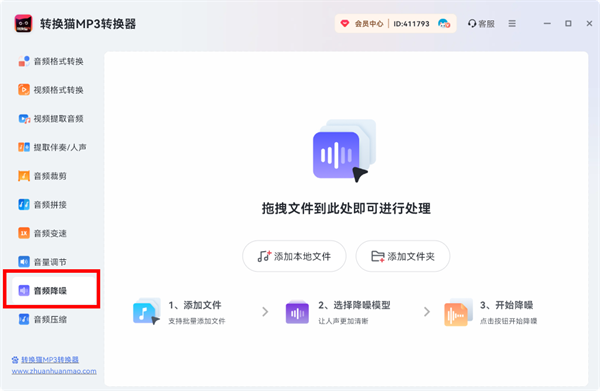Open the user avatar profile icon
Viewport: 600px width, 391px height.
pyautogui.click(x=444, y=24)
